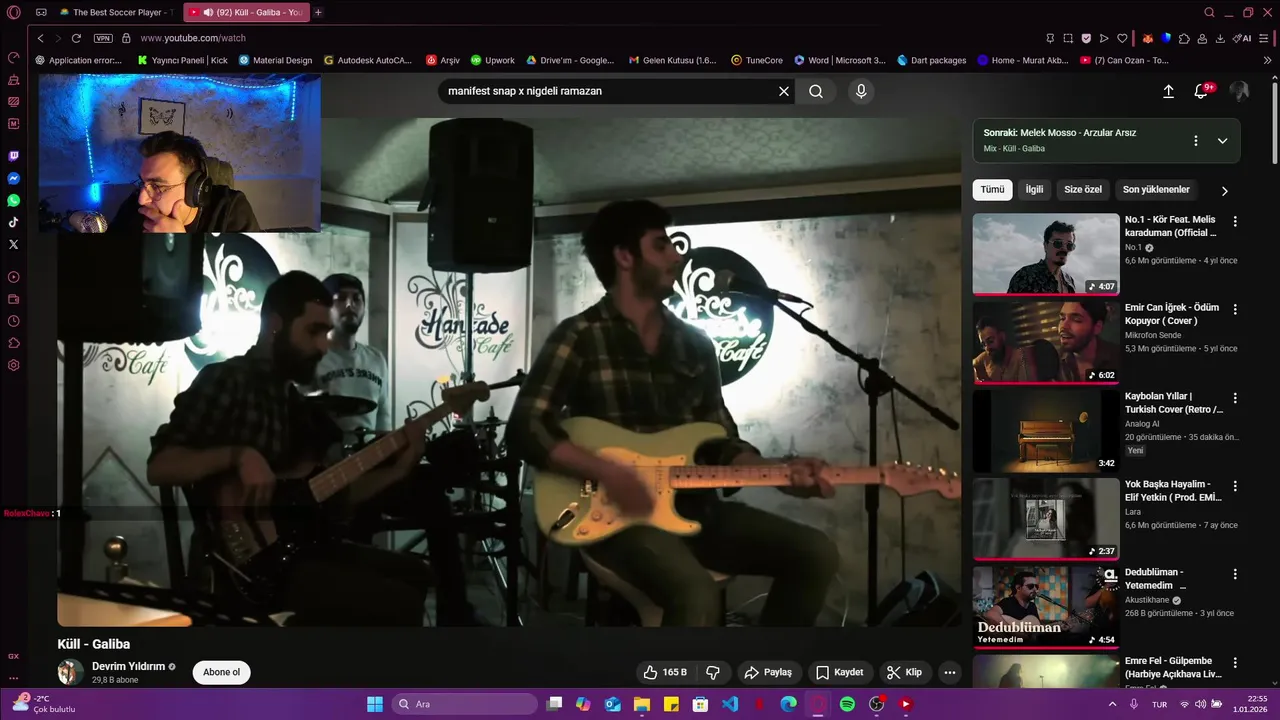The height and width of the screenshot is (720, 1280).
Task: Open MetaMask fox wallet extension
Action: coord(1148,38)
